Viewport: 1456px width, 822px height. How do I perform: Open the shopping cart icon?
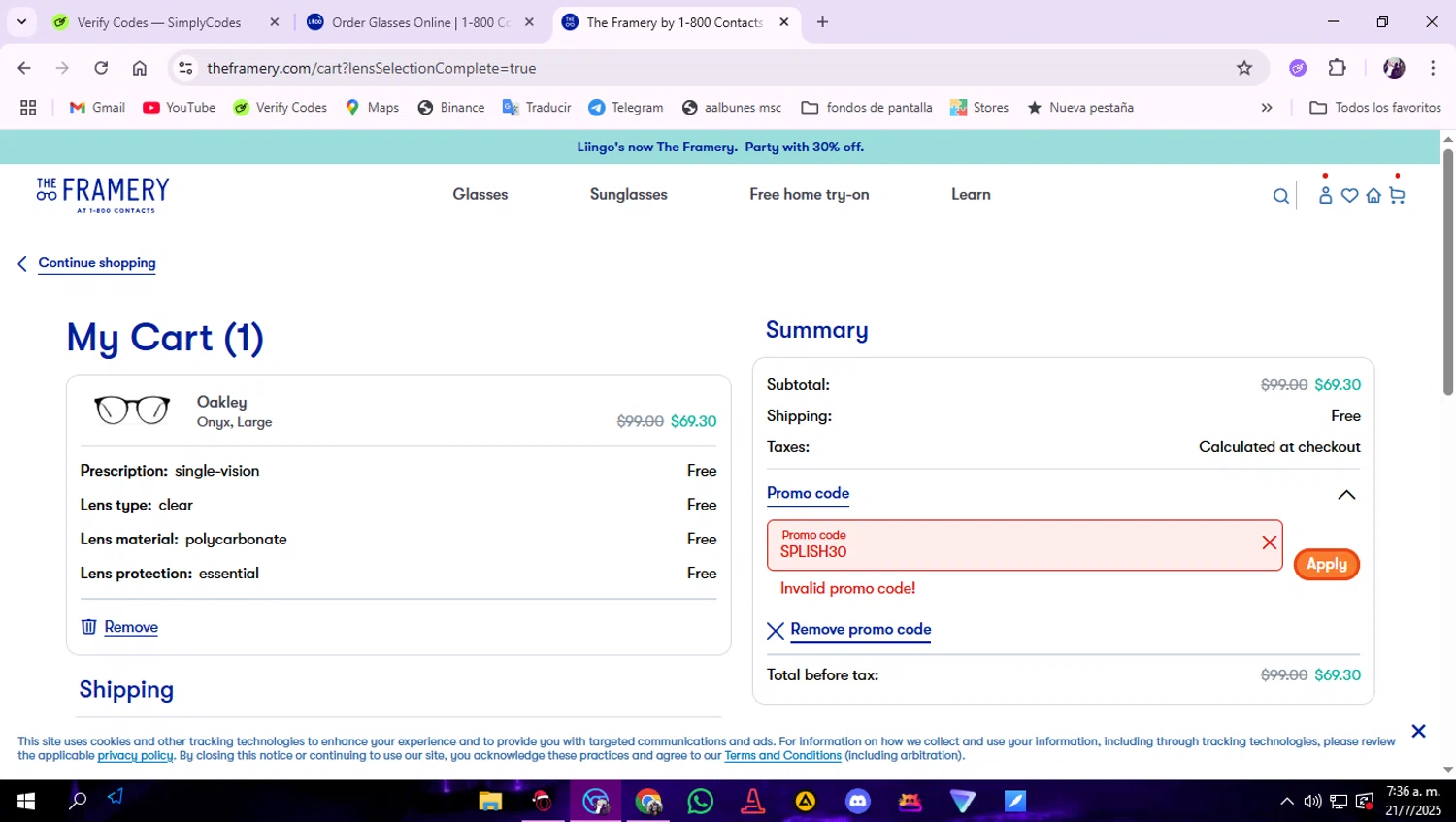pyautogui.click(x=1397, y=196)
